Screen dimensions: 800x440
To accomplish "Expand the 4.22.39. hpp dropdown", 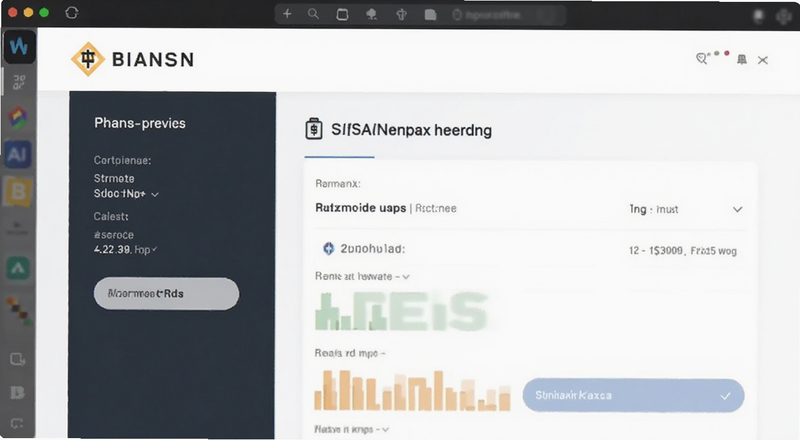I will [126, 250].
